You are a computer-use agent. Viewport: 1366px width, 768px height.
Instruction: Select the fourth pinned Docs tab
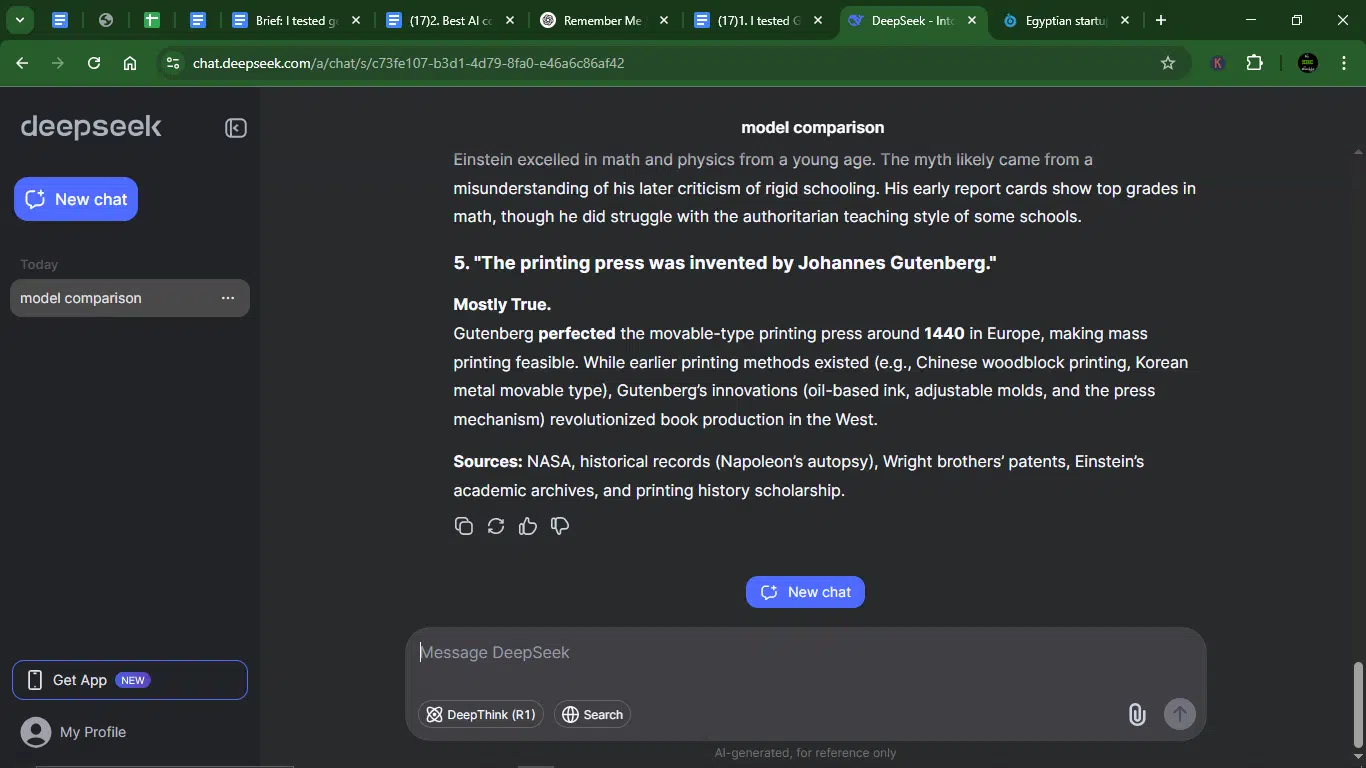point(198,20)
